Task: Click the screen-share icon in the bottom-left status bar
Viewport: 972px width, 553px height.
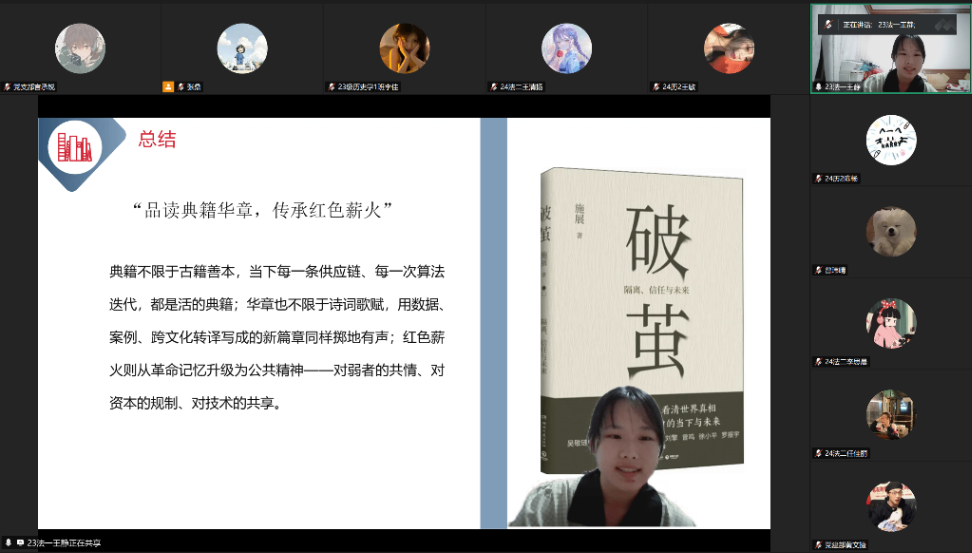Action: click(x=20, y=543)
